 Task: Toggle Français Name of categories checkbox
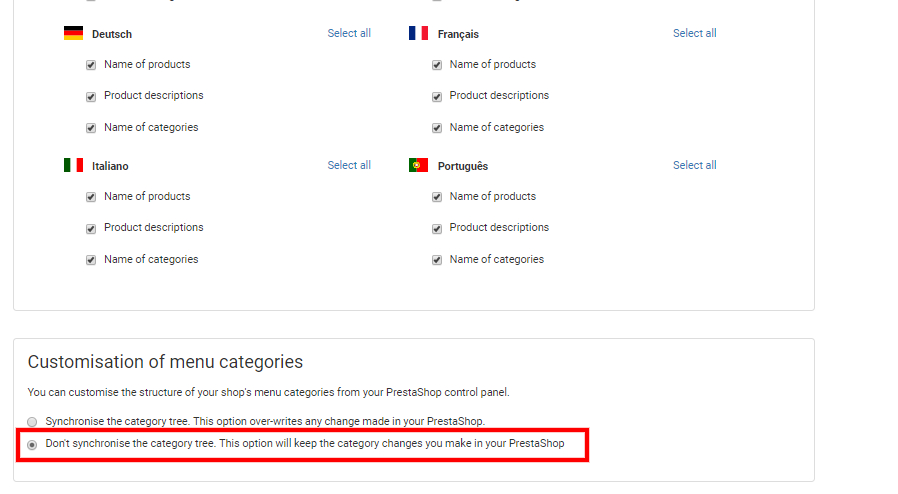pyautogui.click(x=437, y=128)
